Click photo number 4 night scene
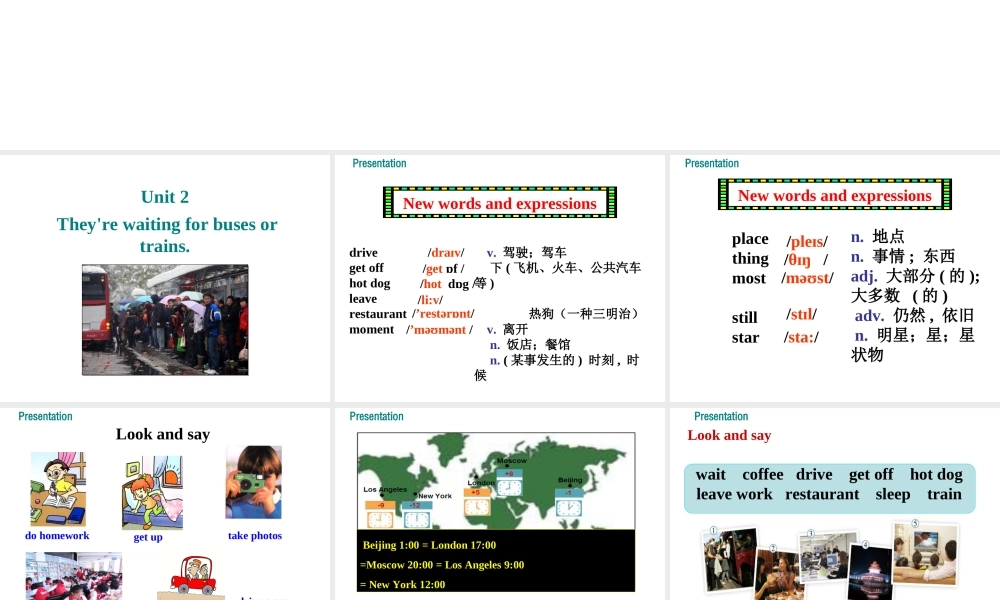 870,572
